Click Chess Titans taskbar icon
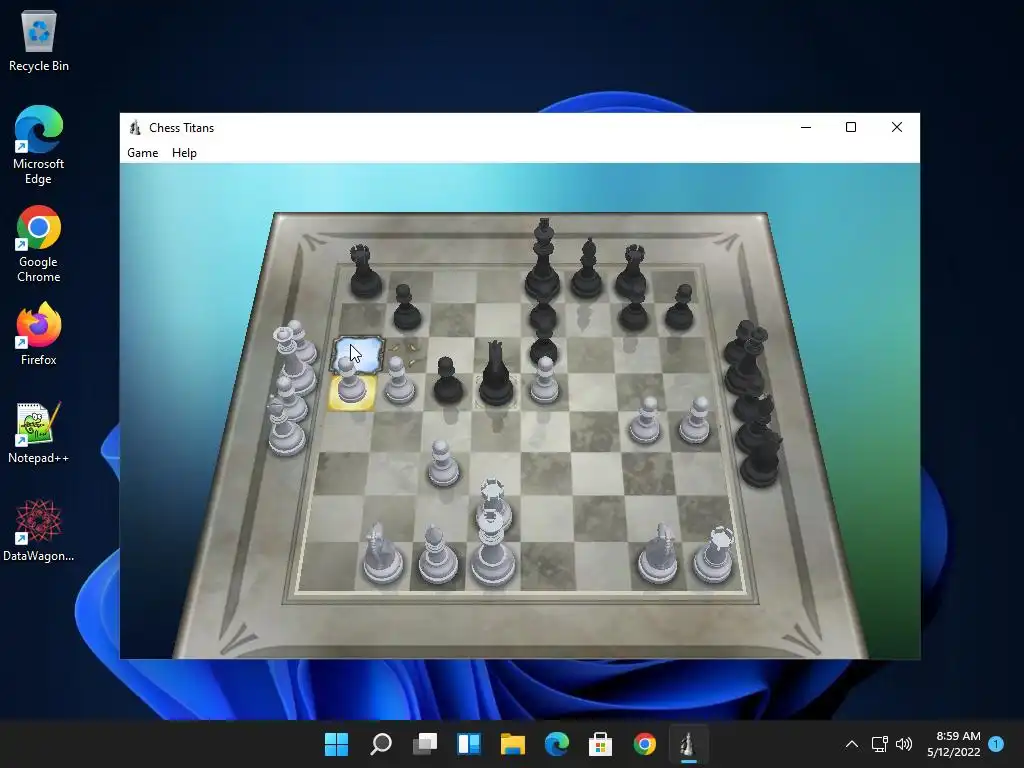Screen dimensions: 1024x768 point(688,744)
